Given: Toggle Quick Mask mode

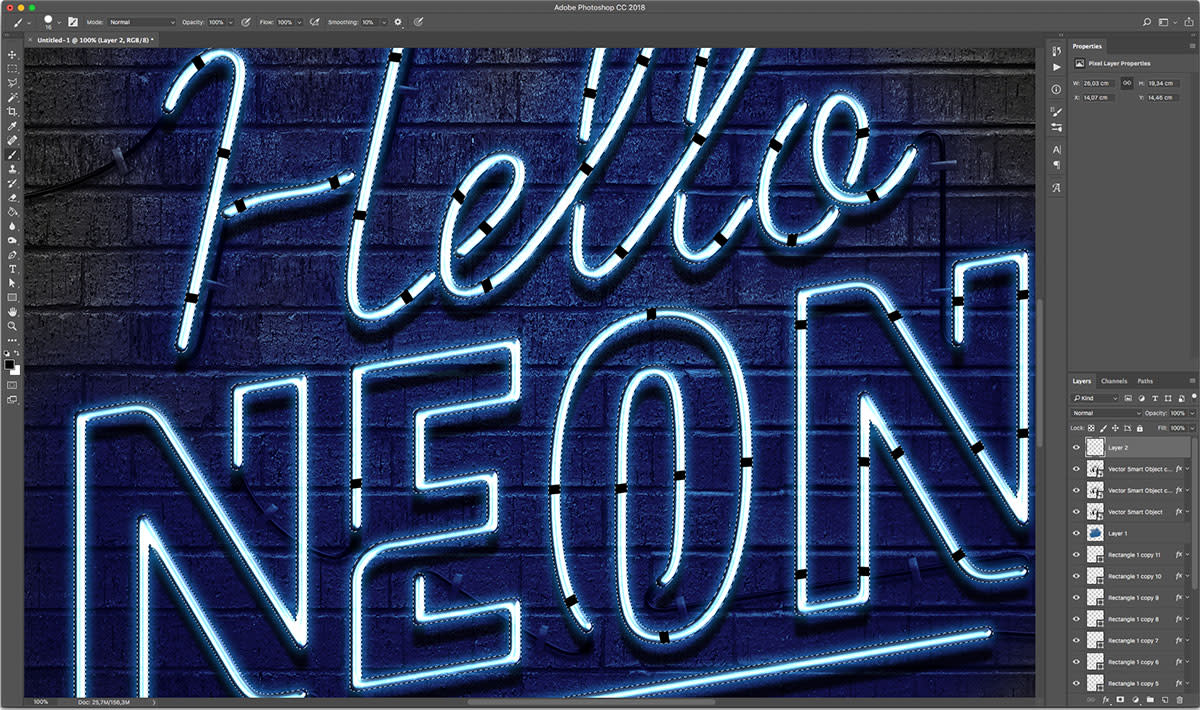Looking at the screenshot, I should tap(12, 384).
